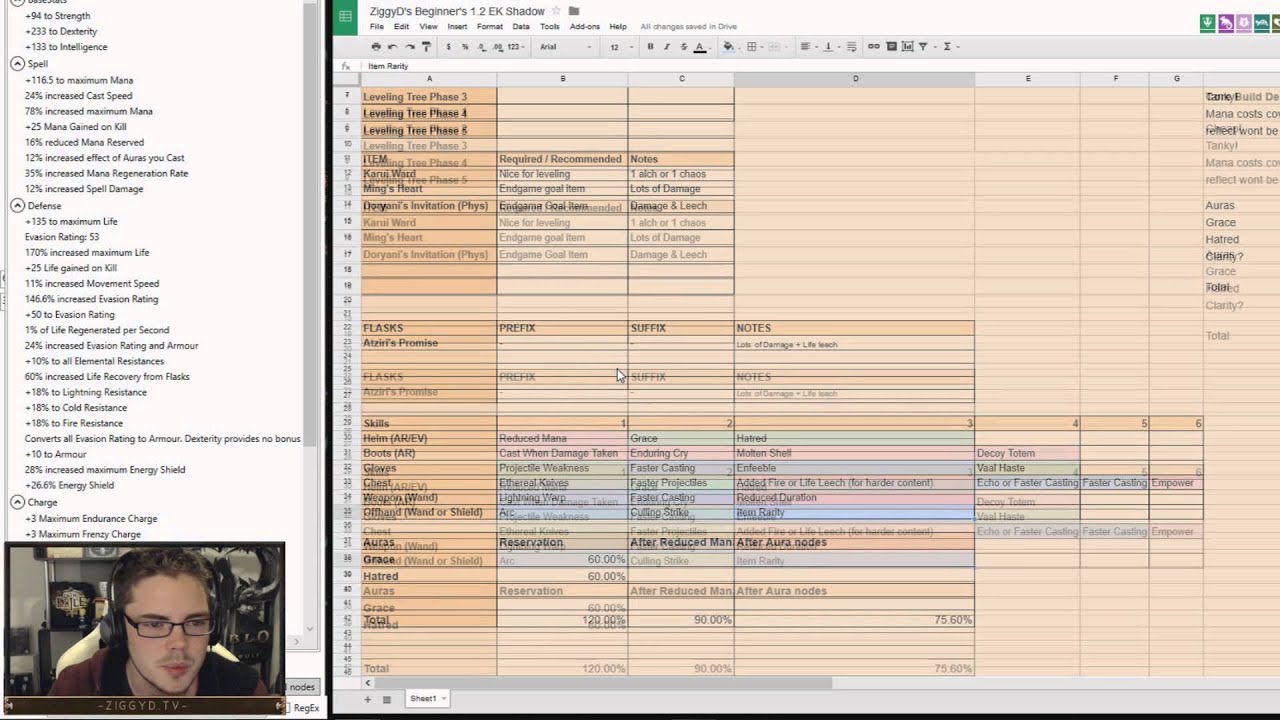The image size is (1280, 720).
Task: Click the formula bar showing Item Rarity
Action: [x=820, y=66]
